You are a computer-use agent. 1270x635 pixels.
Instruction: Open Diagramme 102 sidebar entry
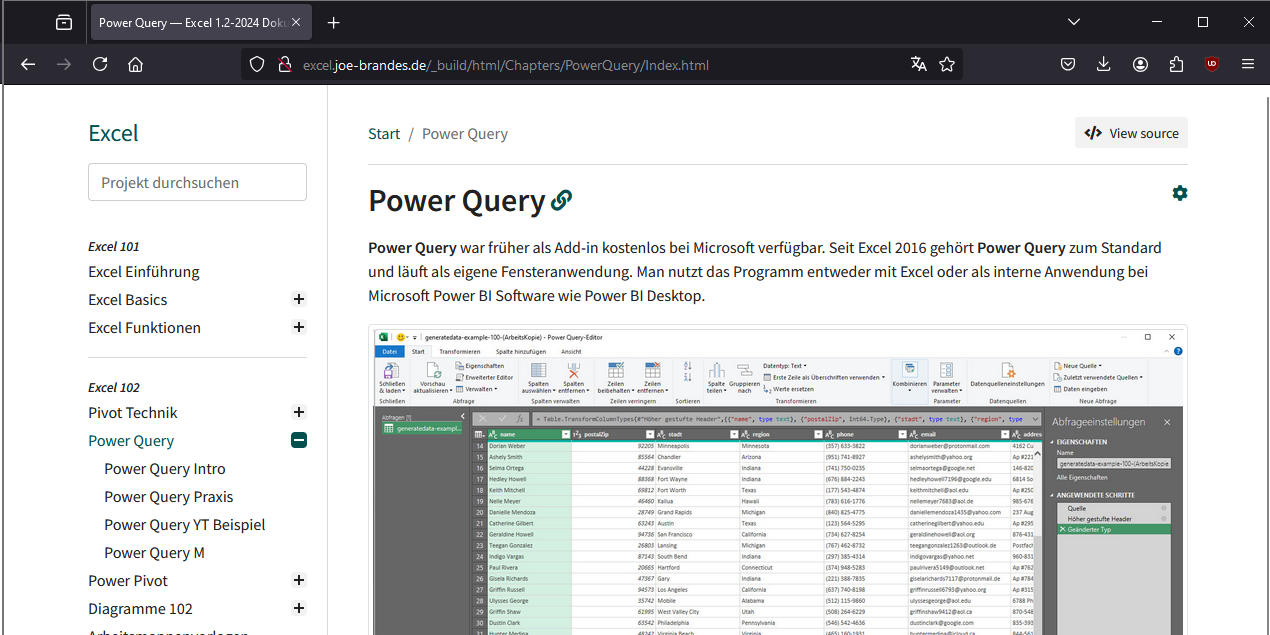coord(140,609)
